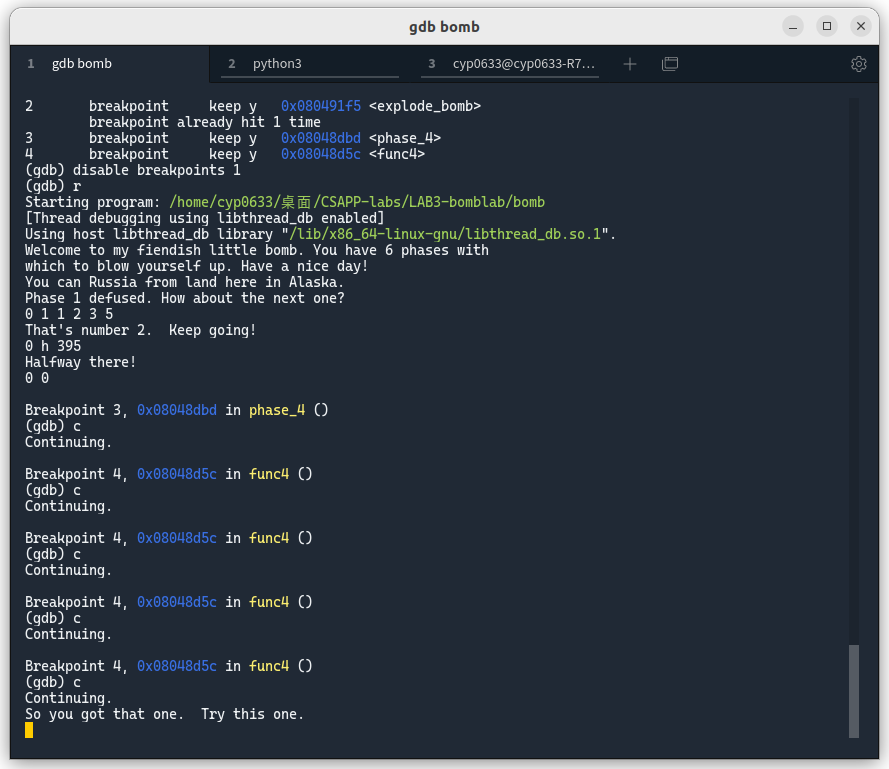Click the "You can Russia from land" line

pyautogui.click(x=184, y=282)
